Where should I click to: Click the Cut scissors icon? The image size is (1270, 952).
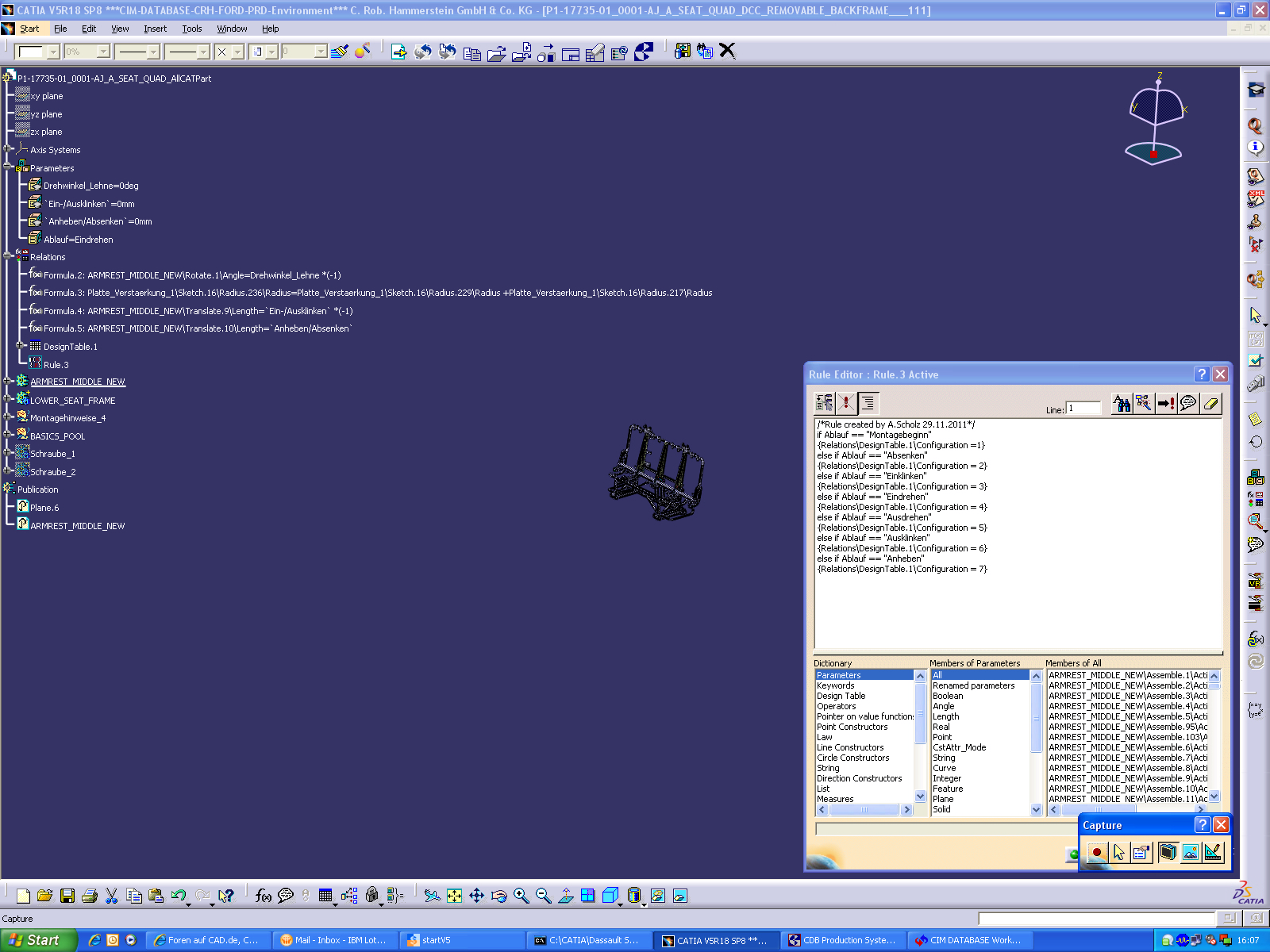112,896
